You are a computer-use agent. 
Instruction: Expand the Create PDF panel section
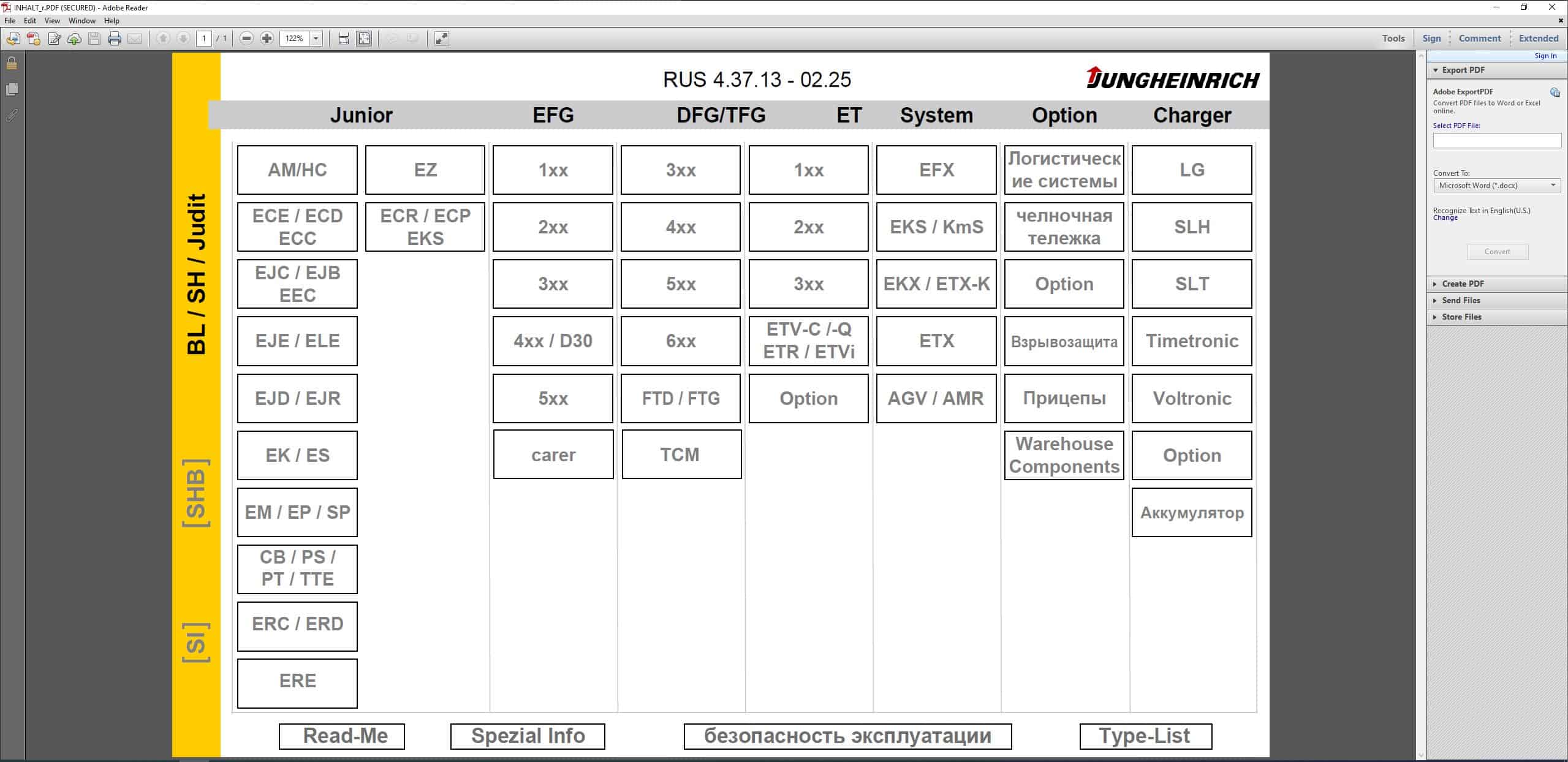point(1436,284)
